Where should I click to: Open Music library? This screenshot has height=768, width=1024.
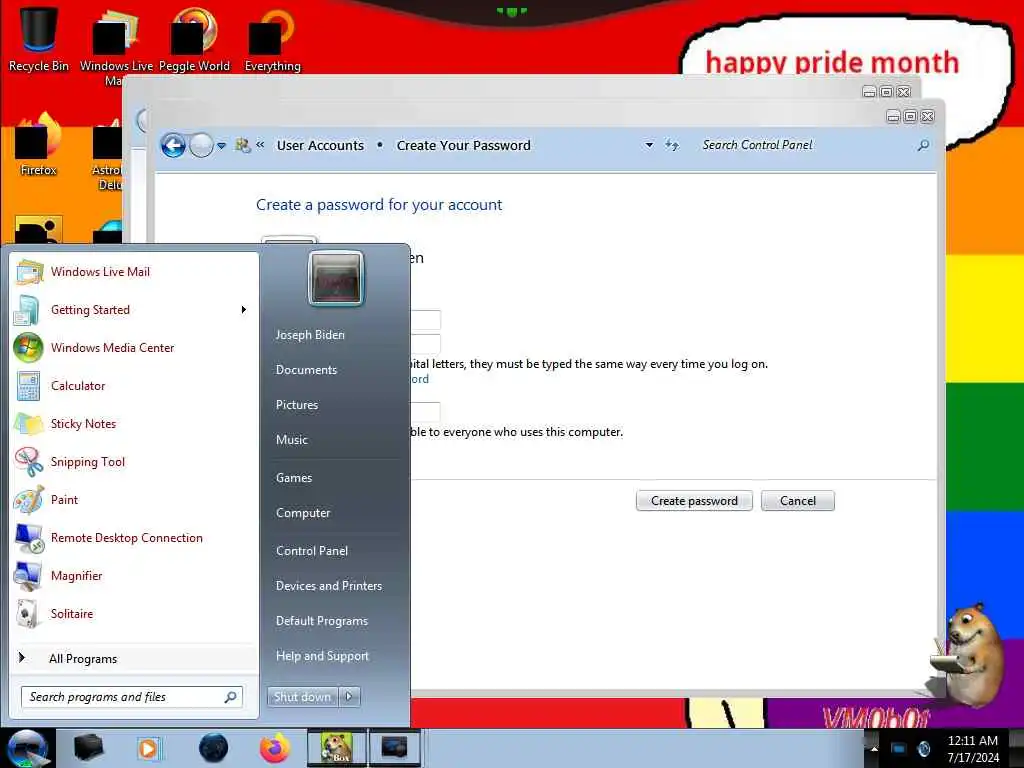point(291,440)
